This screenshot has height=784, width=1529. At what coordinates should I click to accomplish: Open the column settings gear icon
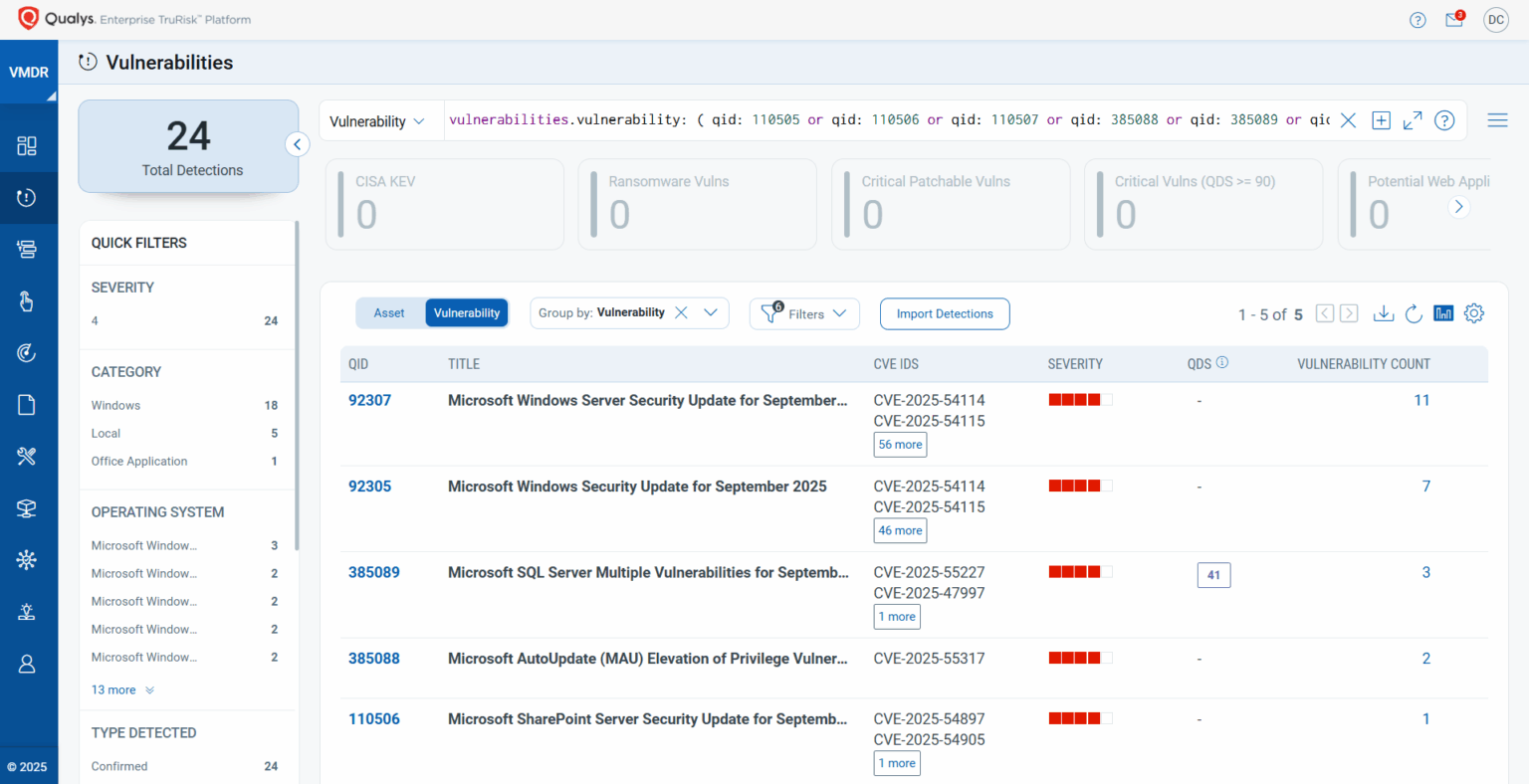coord(1474,312)
